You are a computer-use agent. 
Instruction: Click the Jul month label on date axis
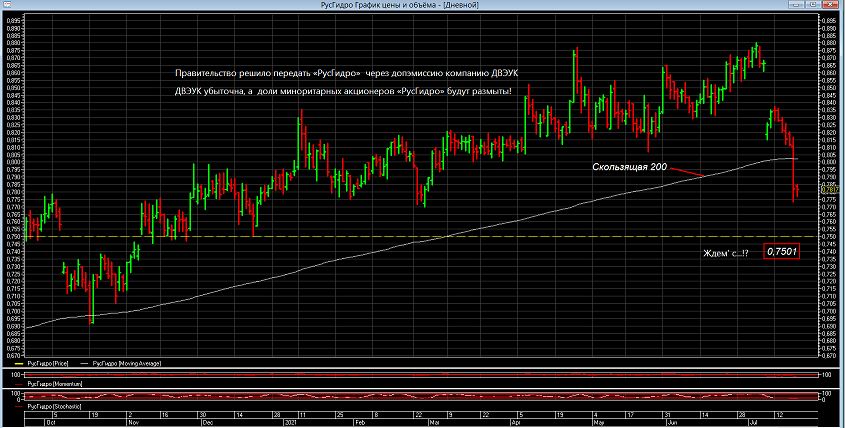click(751, 423)
